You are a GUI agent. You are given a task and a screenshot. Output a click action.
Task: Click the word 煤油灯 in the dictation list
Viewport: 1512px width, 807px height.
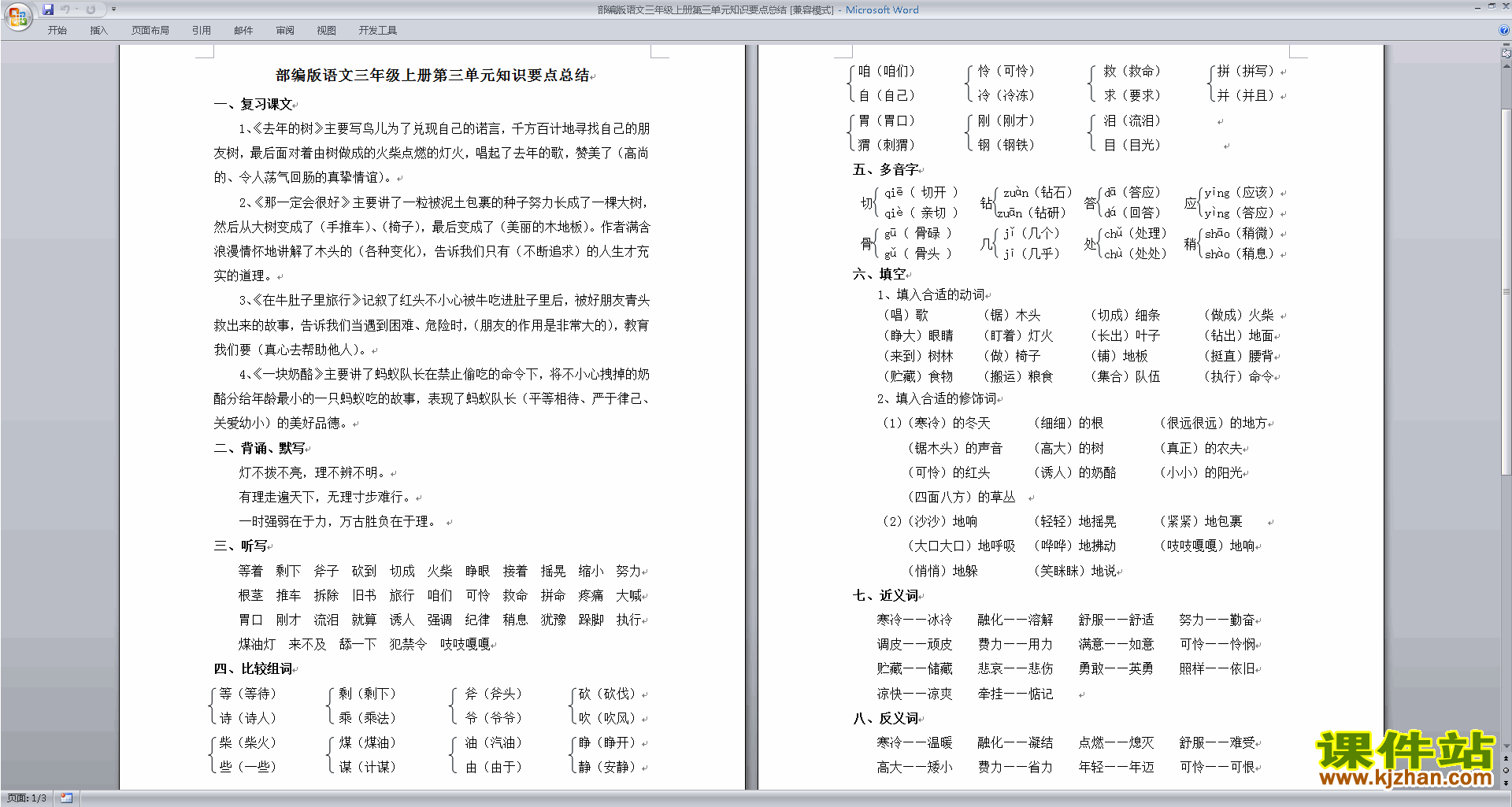[258, 644]
